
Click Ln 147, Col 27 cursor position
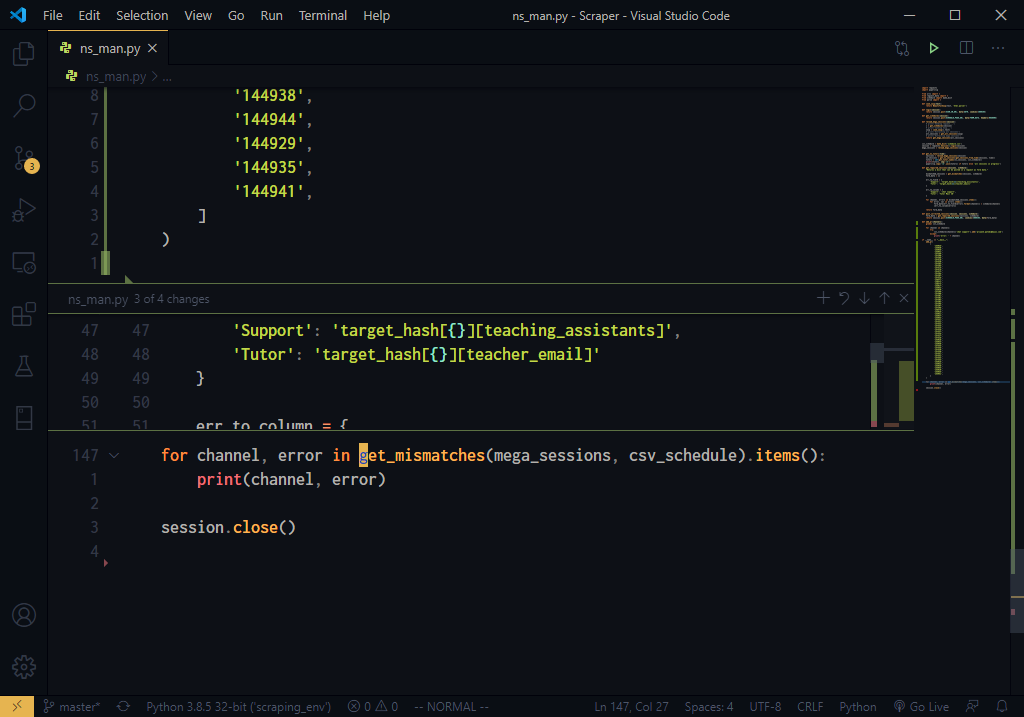[x=631, y=707]
